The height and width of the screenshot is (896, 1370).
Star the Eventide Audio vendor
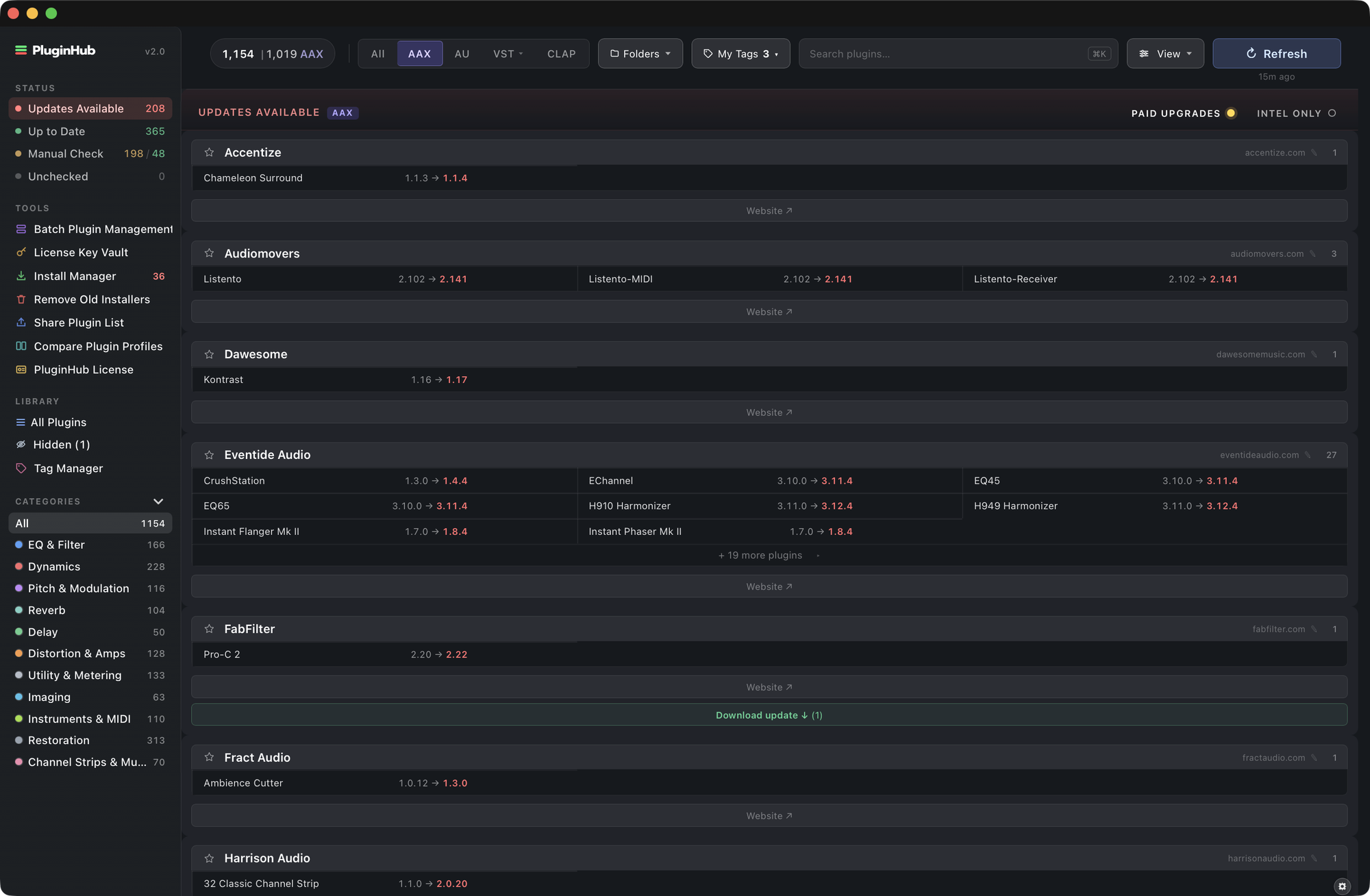(x=210, y=454)
